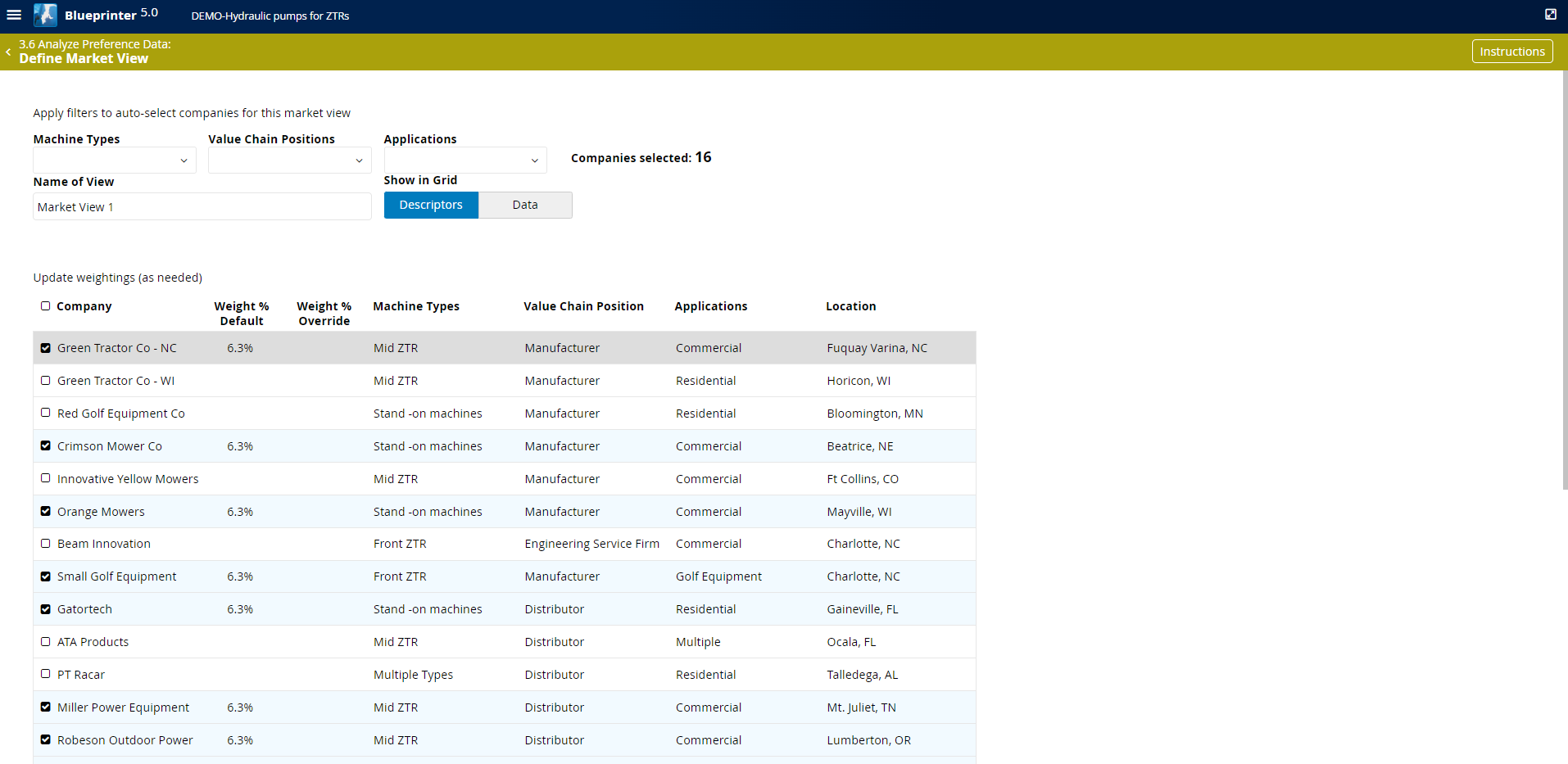Uncheck Orange Mowers
The width and height of the screenshot is (1568, 764).
click(x=46, y=511)
